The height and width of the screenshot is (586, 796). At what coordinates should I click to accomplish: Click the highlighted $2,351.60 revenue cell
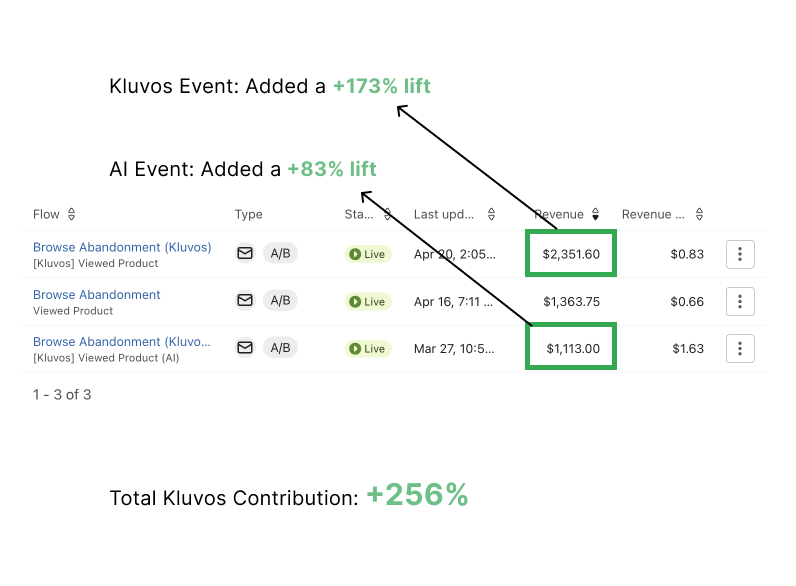point(571,253)
